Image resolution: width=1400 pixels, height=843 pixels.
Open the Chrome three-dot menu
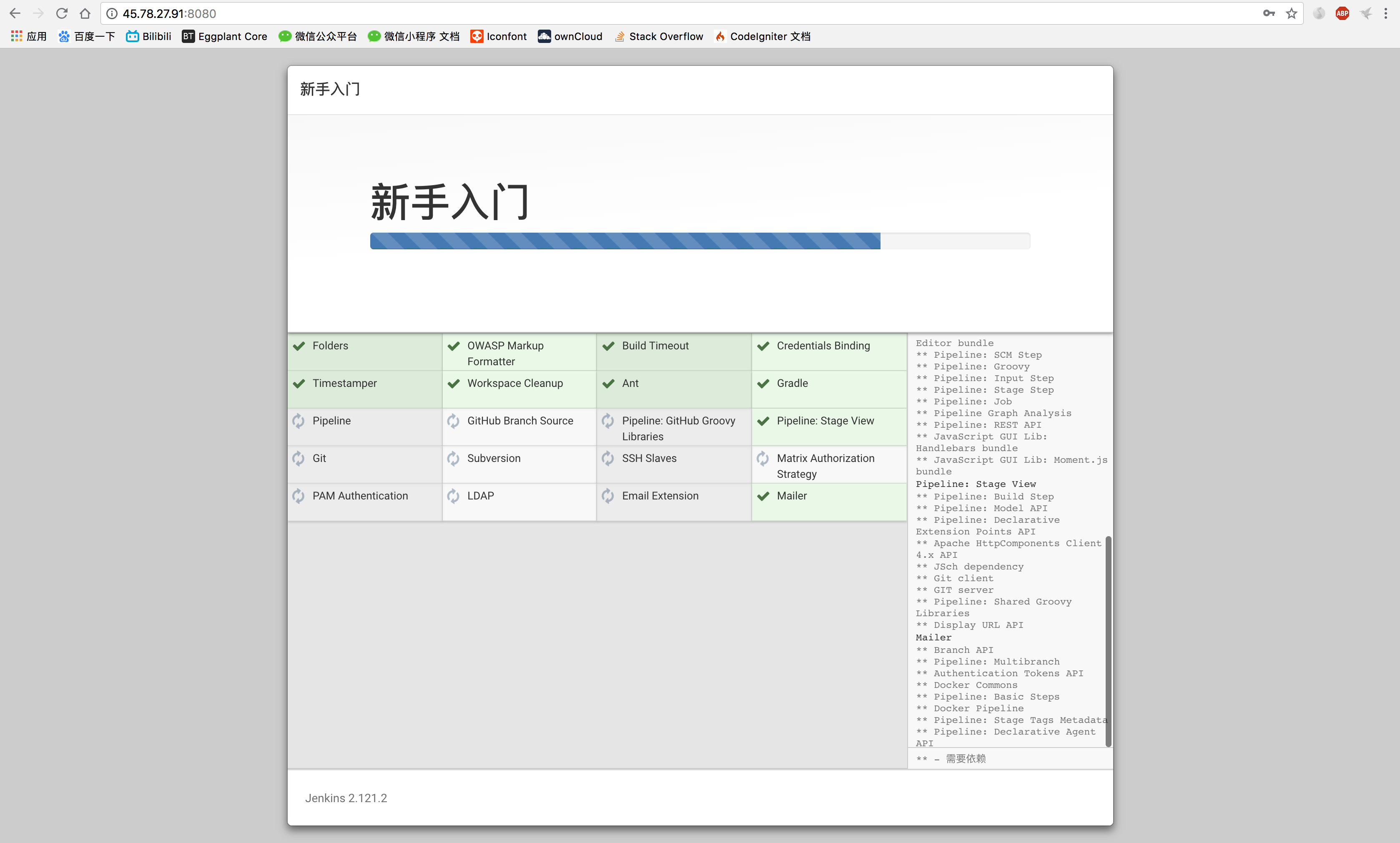(x=1386, y=14)
